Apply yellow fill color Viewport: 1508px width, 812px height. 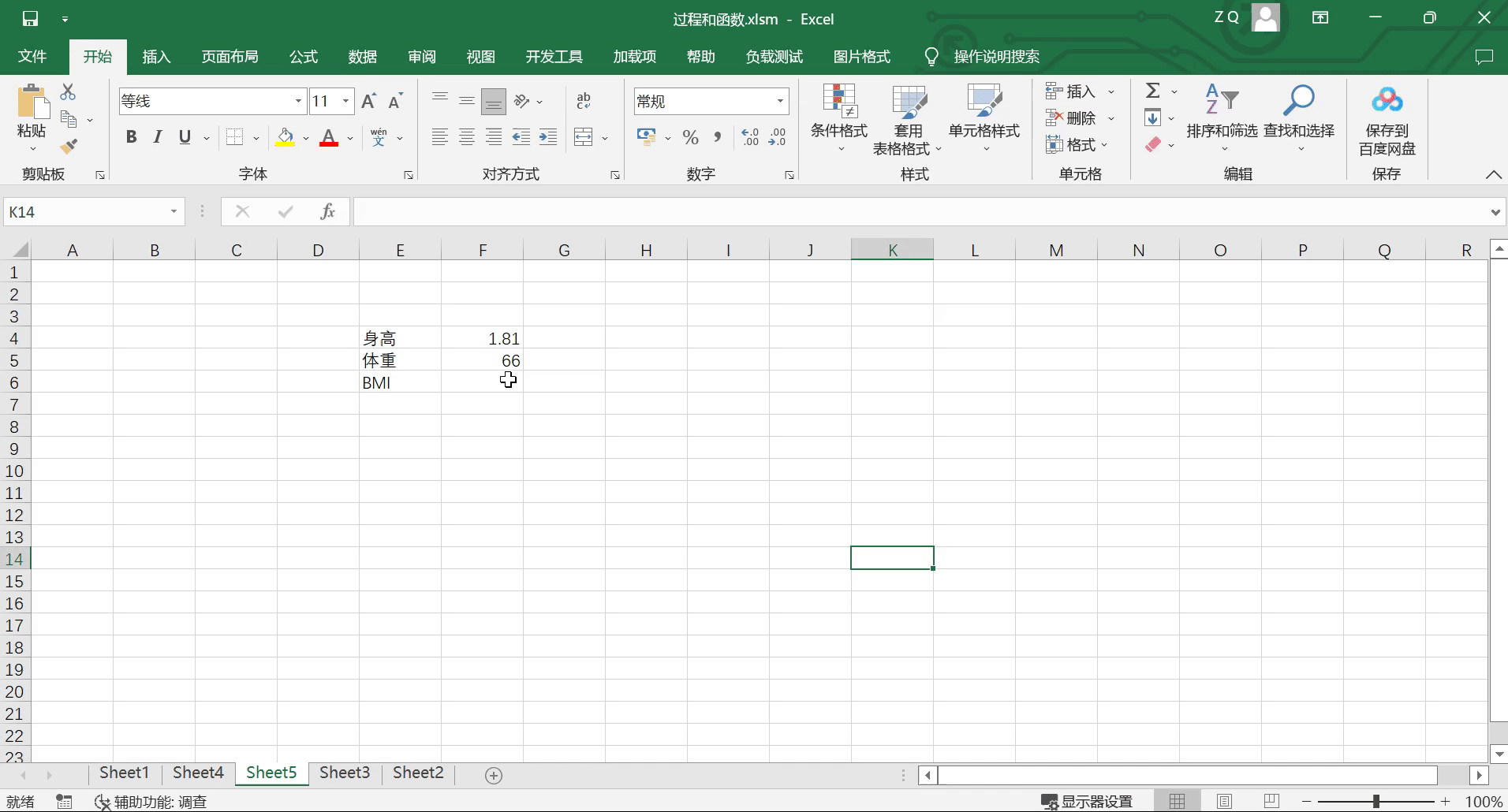pyautogui.click(x=285, y=138)
